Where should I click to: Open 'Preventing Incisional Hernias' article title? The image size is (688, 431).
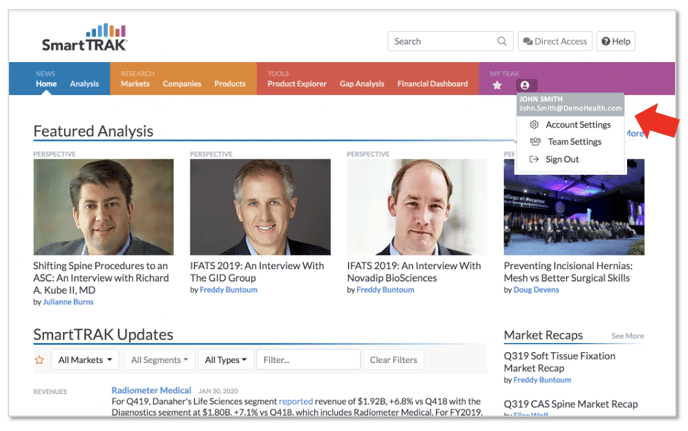click(568, 272)
